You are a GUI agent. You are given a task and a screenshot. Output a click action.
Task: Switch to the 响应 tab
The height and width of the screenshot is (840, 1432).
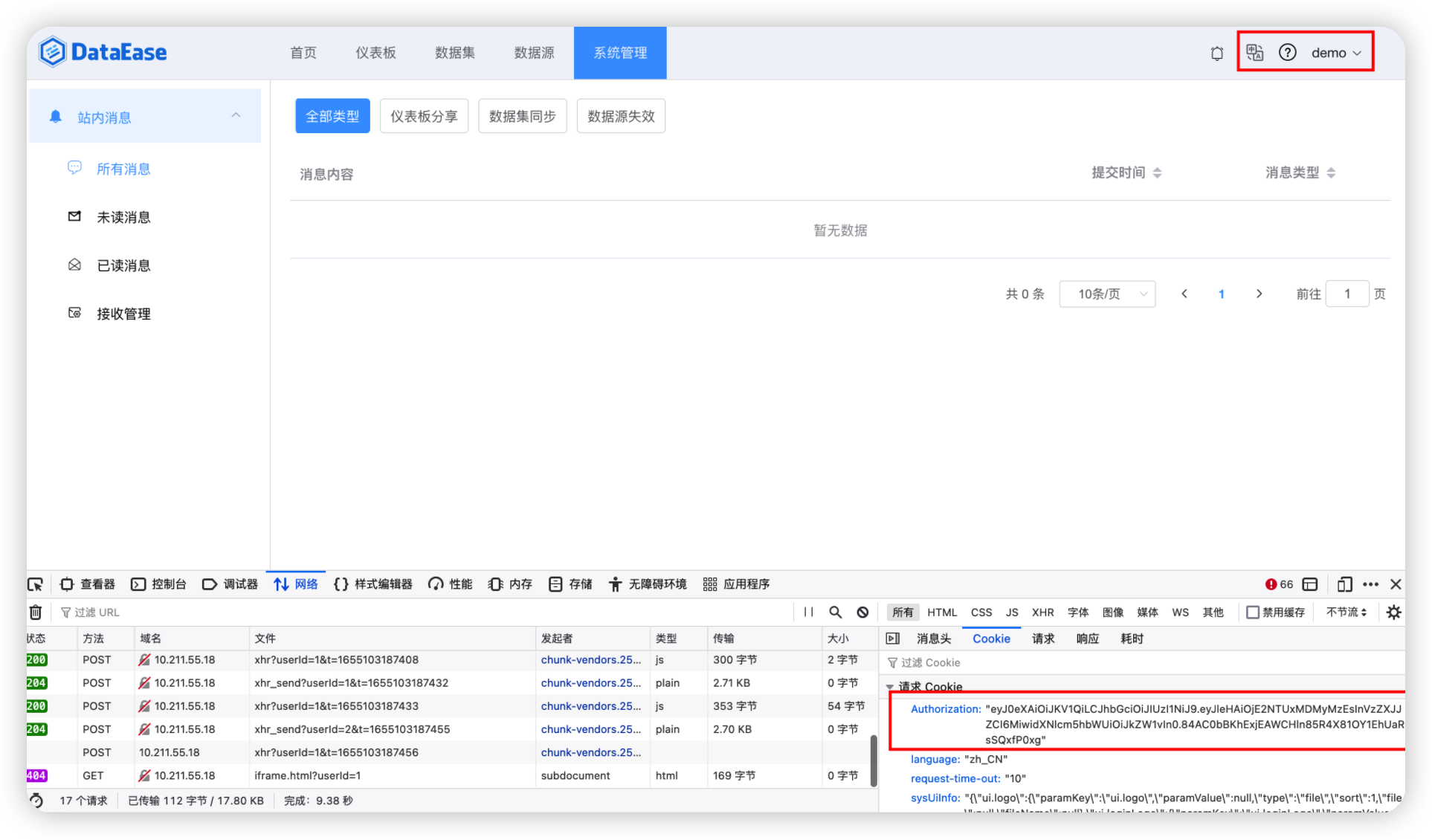1087,639
